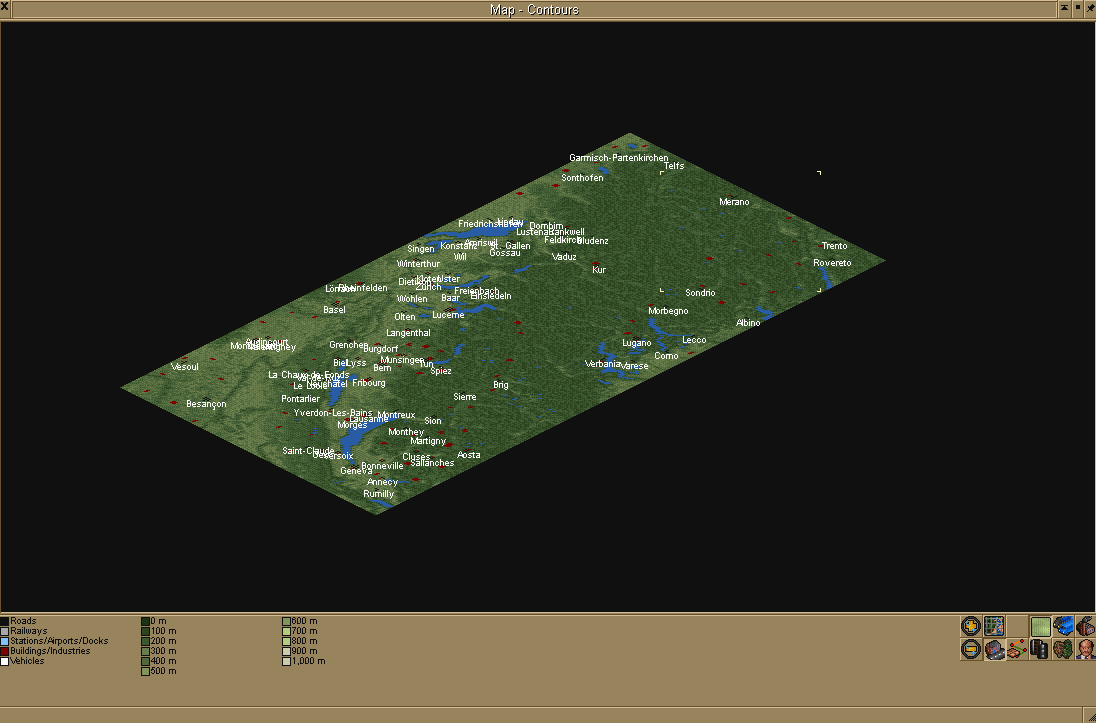Viewport: 1096px width, 723px height.
Task: Click the Singen town label
Action: [421, 250]
